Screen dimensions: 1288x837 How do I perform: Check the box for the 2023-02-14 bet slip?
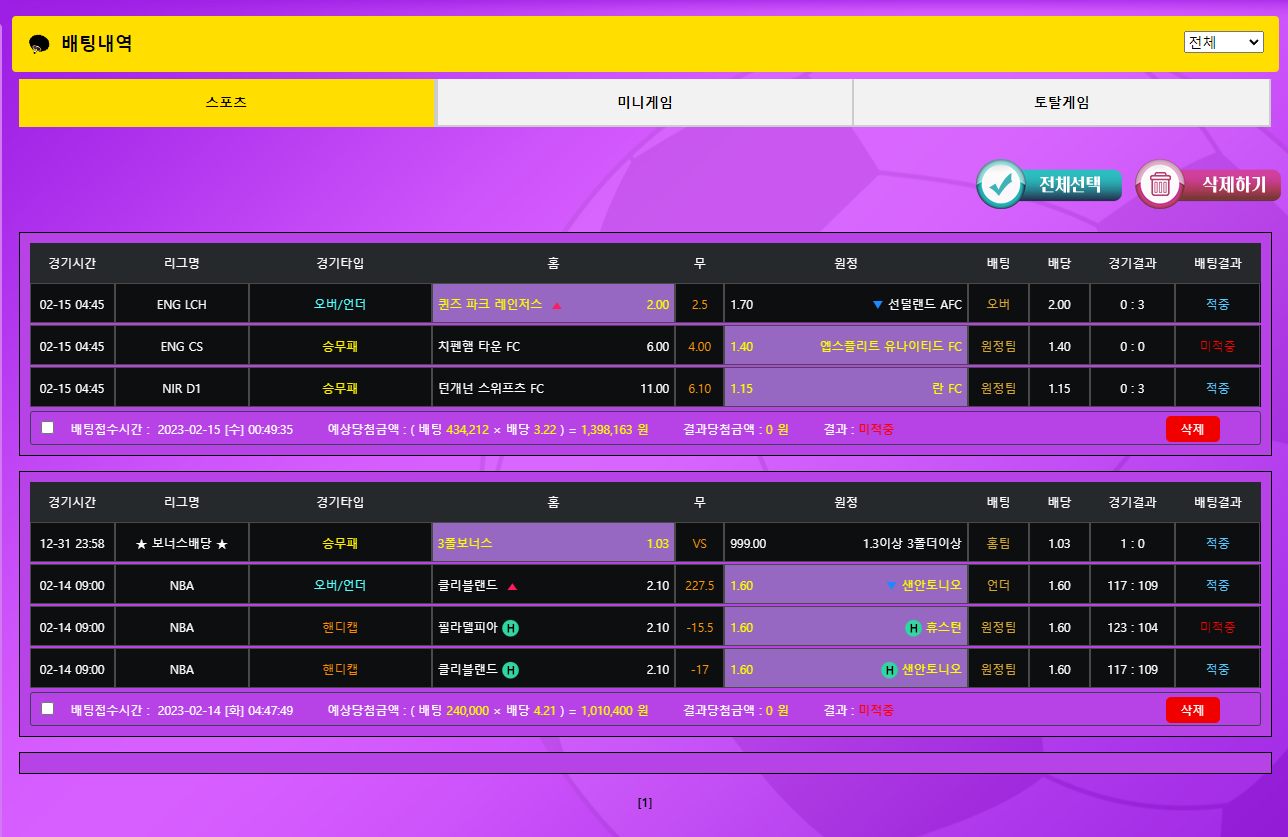click(x=47, y=709)
